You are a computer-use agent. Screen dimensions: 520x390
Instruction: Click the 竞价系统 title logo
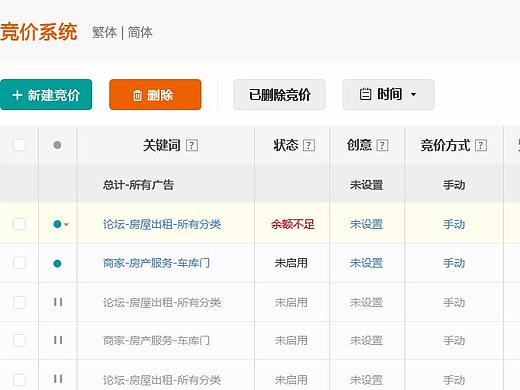39,32
